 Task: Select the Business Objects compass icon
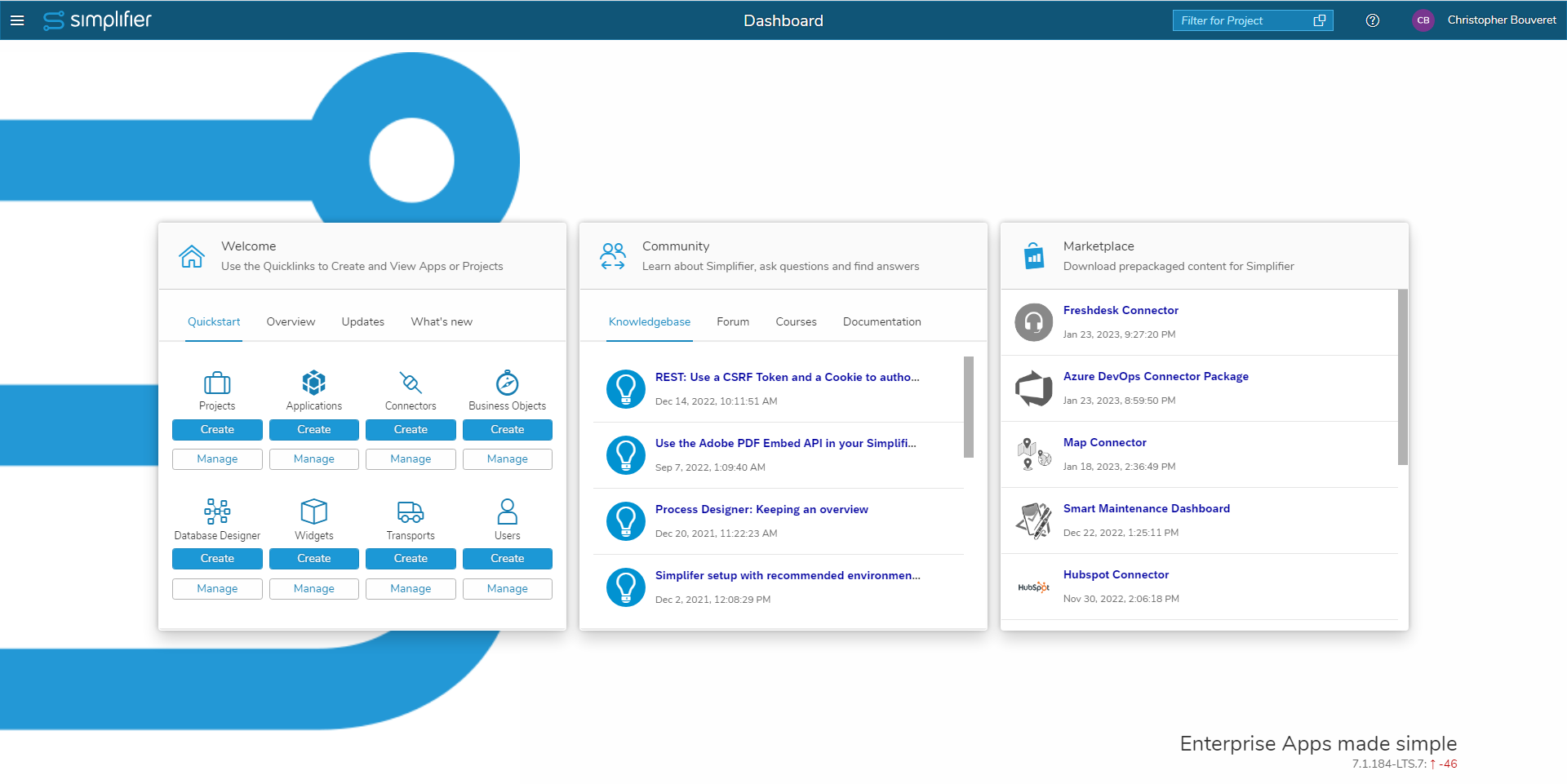click(507, 382)
